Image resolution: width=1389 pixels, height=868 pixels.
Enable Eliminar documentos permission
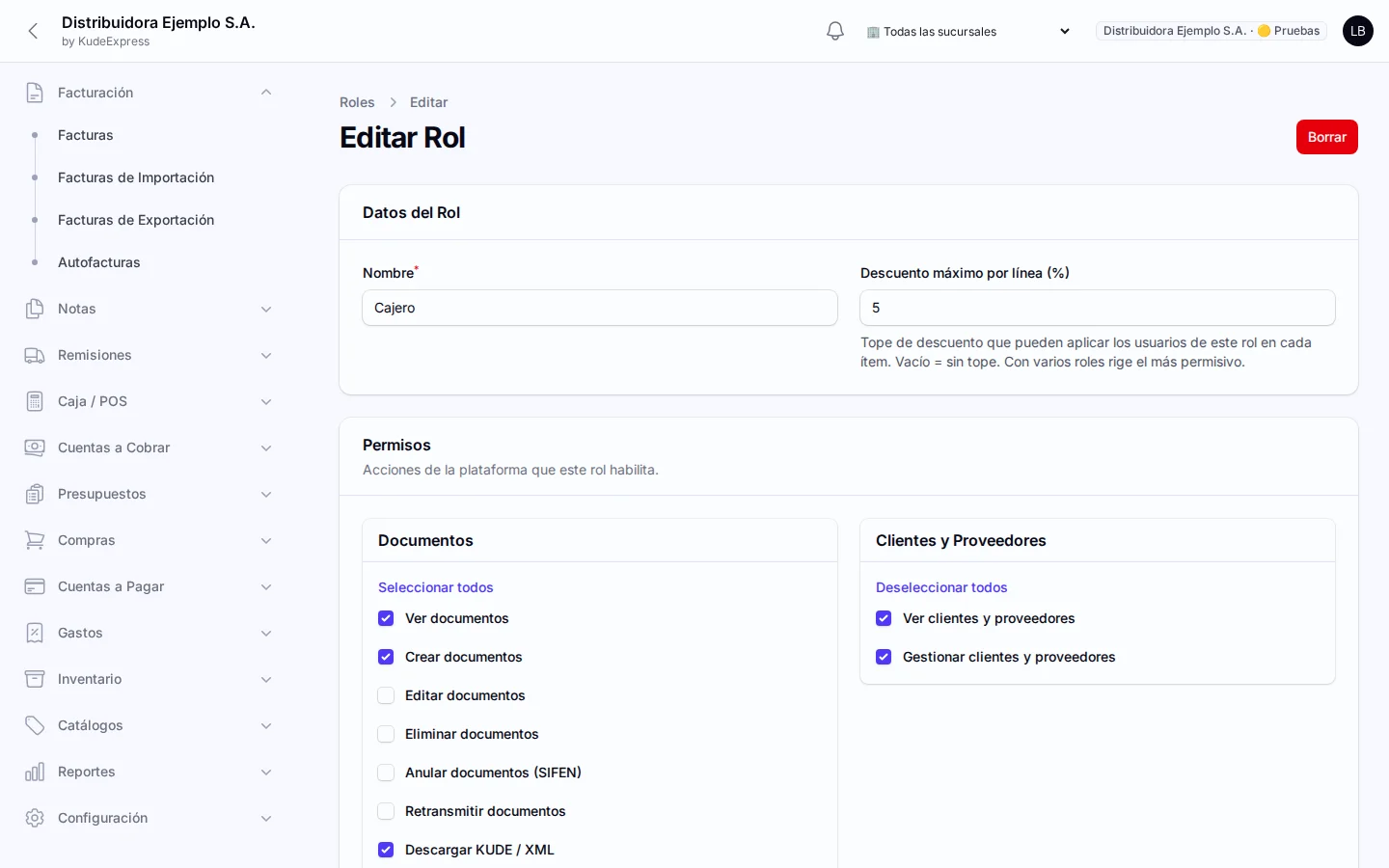(x=386, y=734)
